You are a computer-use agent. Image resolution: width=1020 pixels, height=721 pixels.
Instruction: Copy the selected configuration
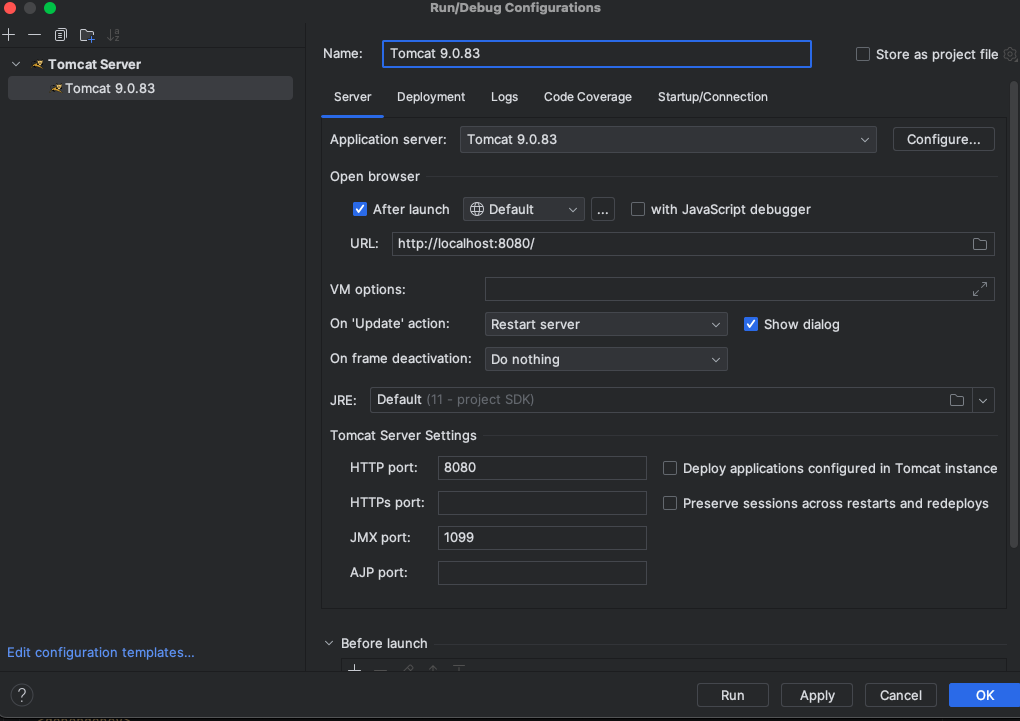[60, 34]
